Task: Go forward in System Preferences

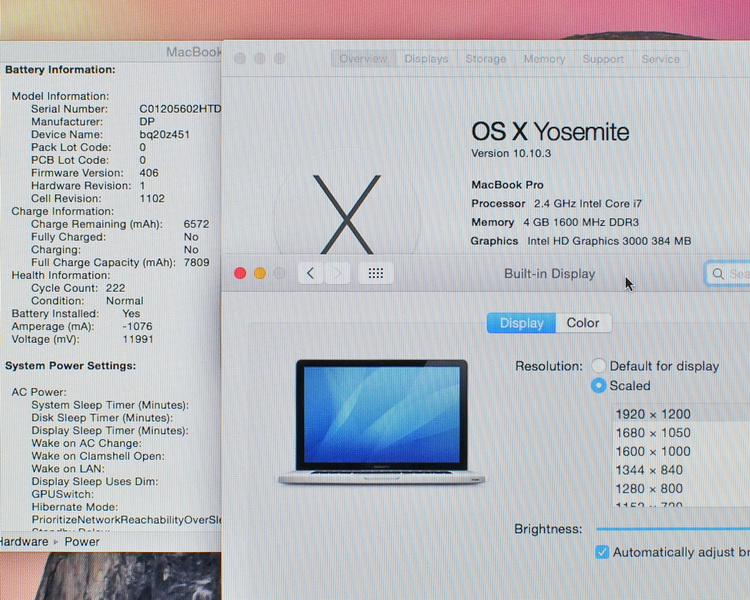Action: (338, 273)
